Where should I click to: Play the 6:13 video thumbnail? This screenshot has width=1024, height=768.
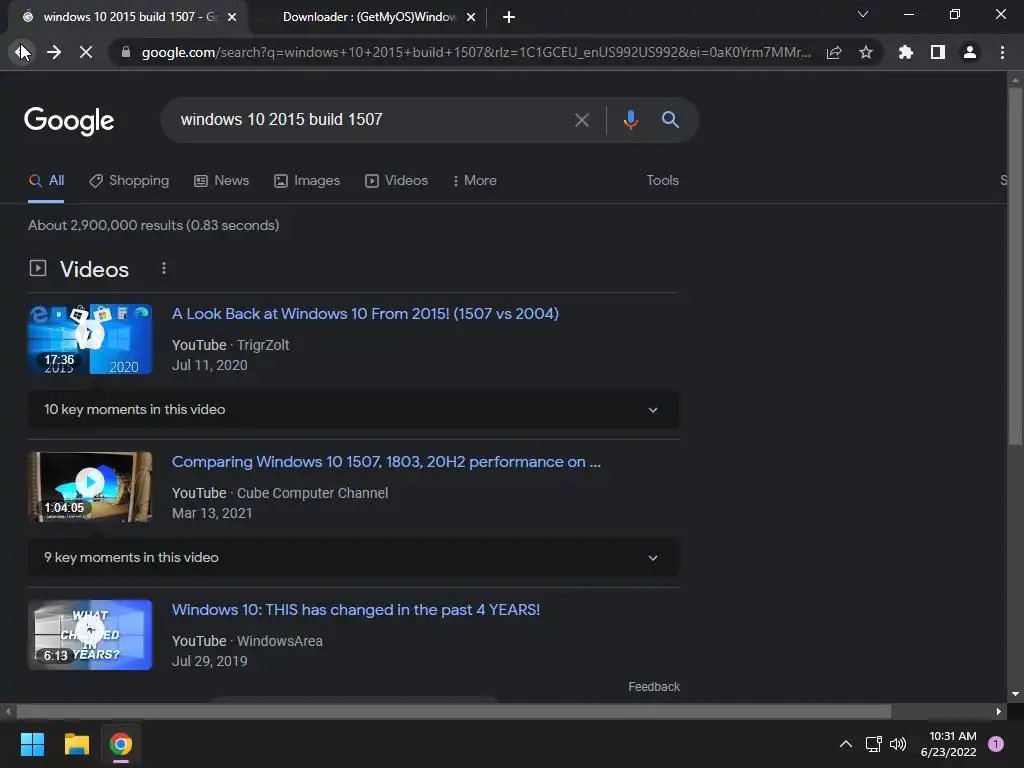90,635
